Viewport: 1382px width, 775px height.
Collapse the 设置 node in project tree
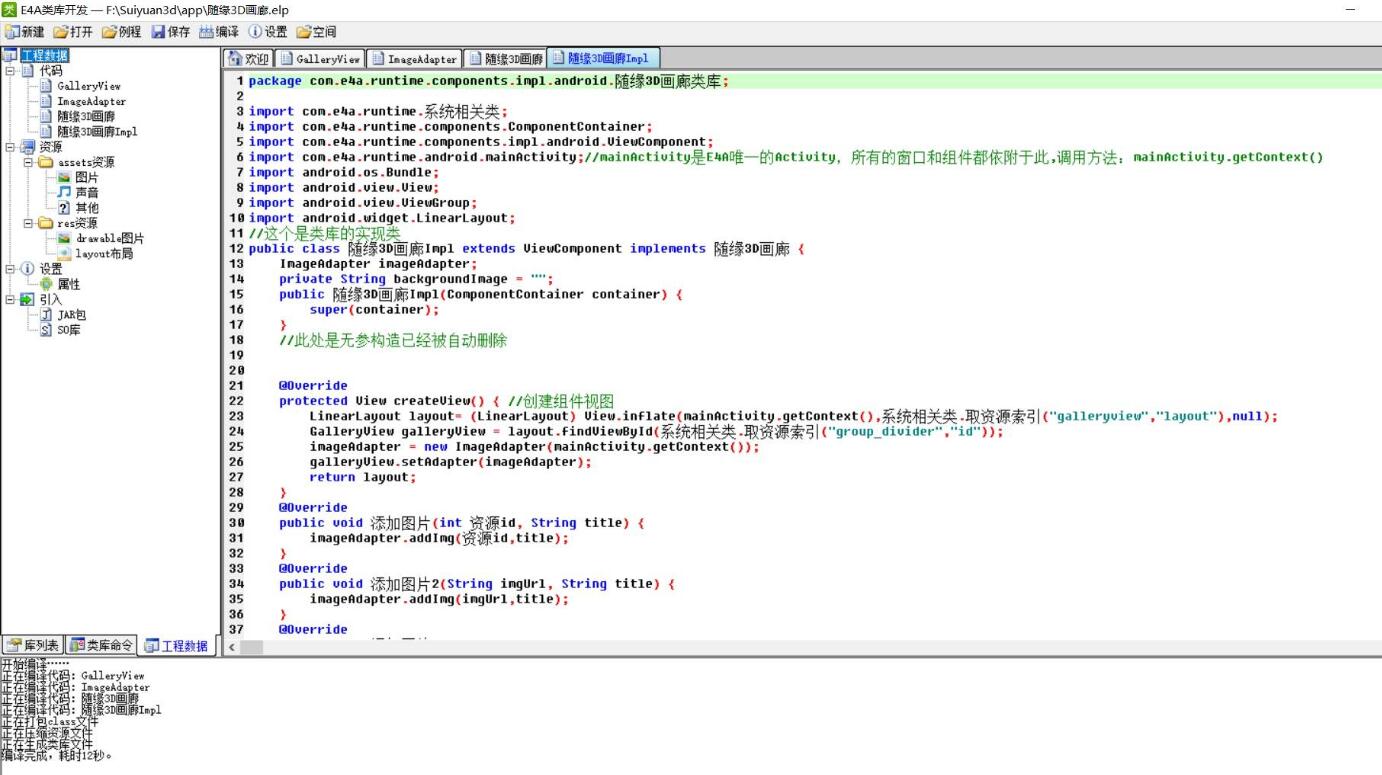[10, 269]
